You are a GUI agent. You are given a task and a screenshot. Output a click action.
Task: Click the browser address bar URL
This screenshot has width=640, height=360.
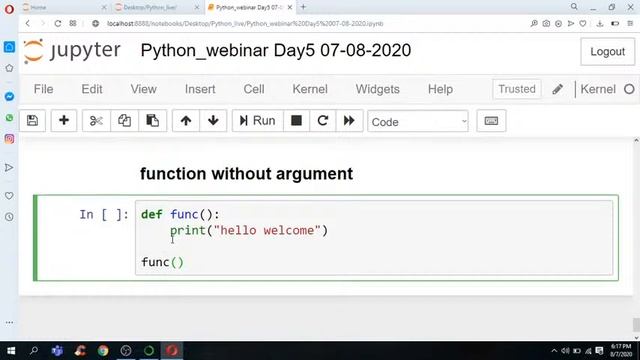[x=245, y=24]
